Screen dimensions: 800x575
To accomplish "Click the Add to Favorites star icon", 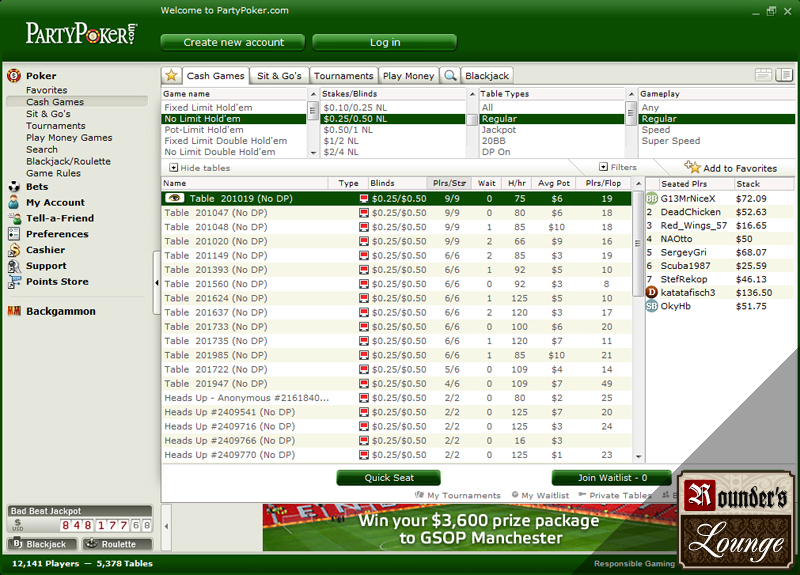I will pos(692,167).
